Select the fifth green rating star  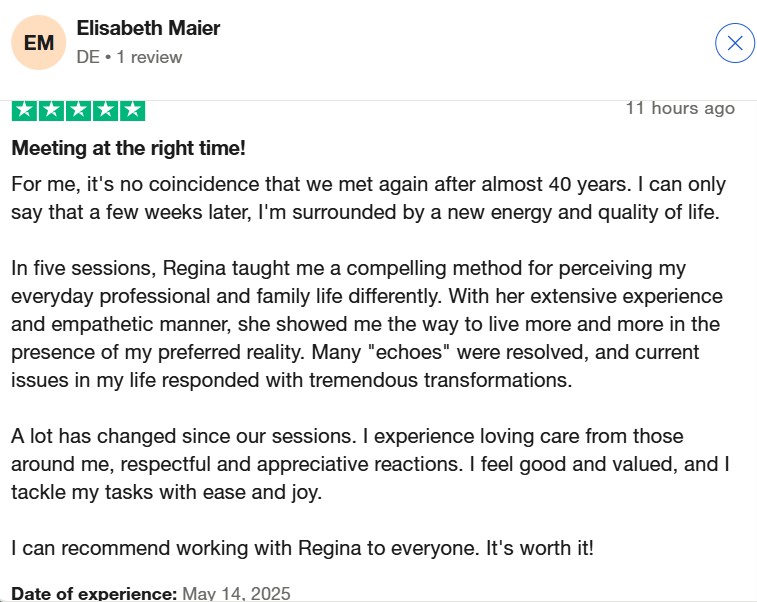coord(132,110)
